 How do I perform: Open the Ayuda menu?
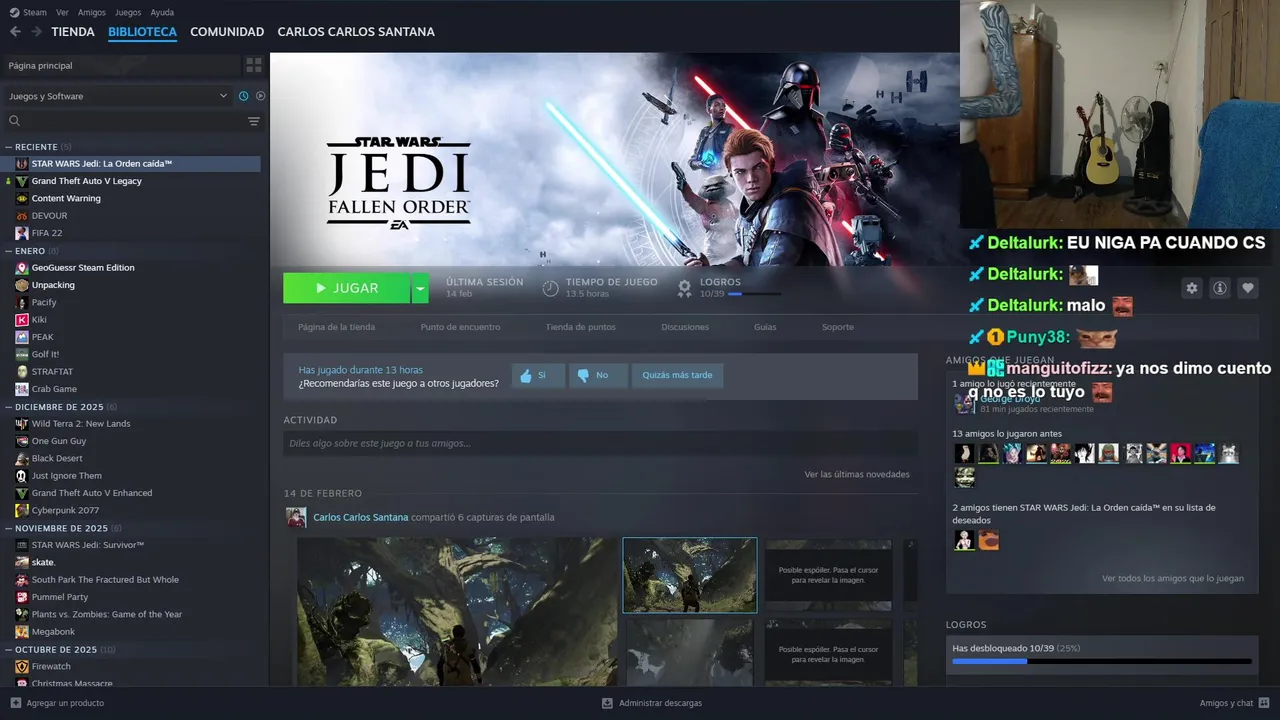162,12
